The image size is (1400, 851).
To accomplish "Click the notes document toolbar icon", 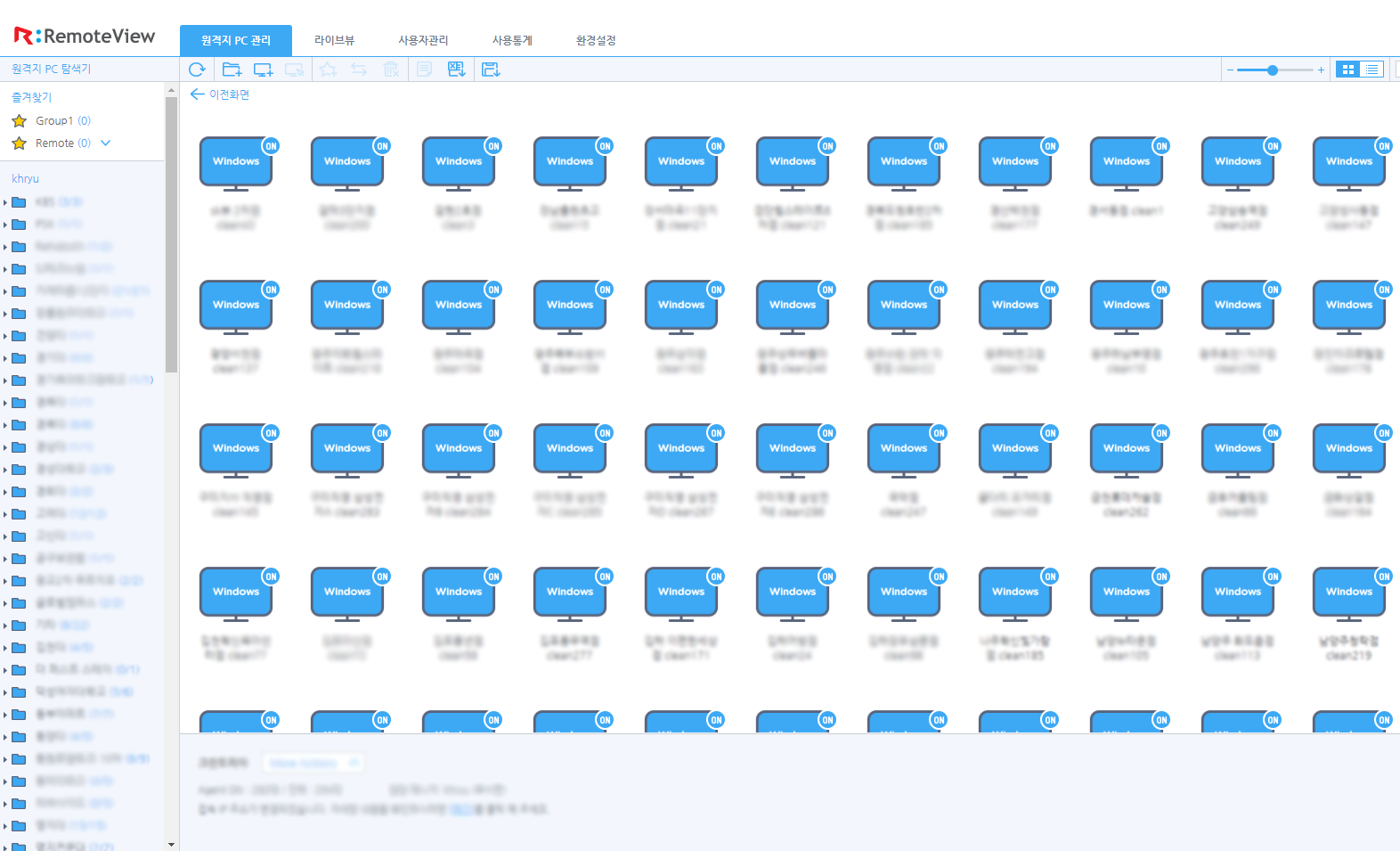I will click(x=425, y=70).
